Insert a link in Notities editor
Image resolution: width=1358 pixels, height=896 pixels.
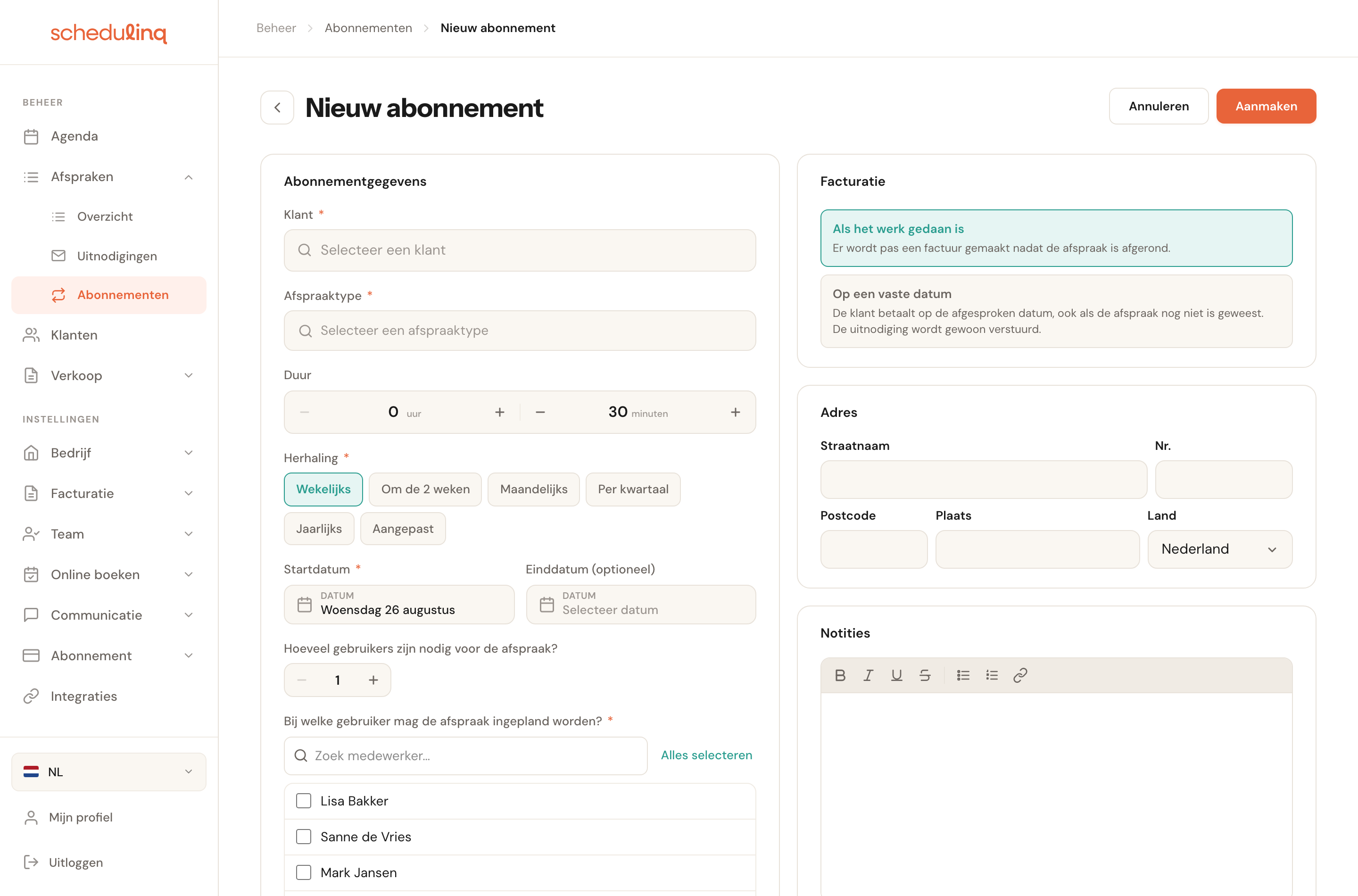pos(1020,675)
